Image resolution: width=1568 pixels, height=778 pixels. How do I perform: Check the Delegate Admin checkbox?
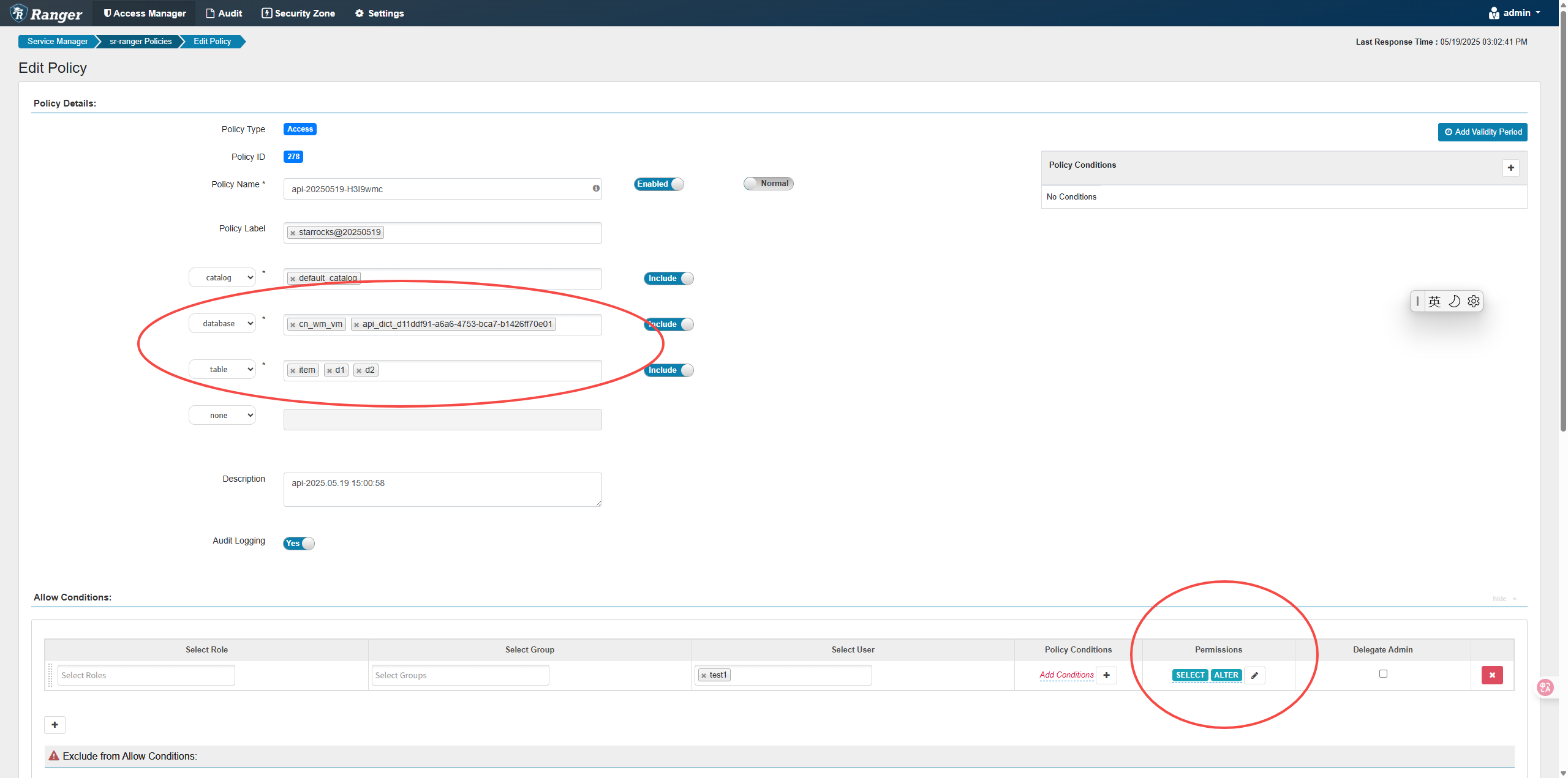pos(1383,673)
